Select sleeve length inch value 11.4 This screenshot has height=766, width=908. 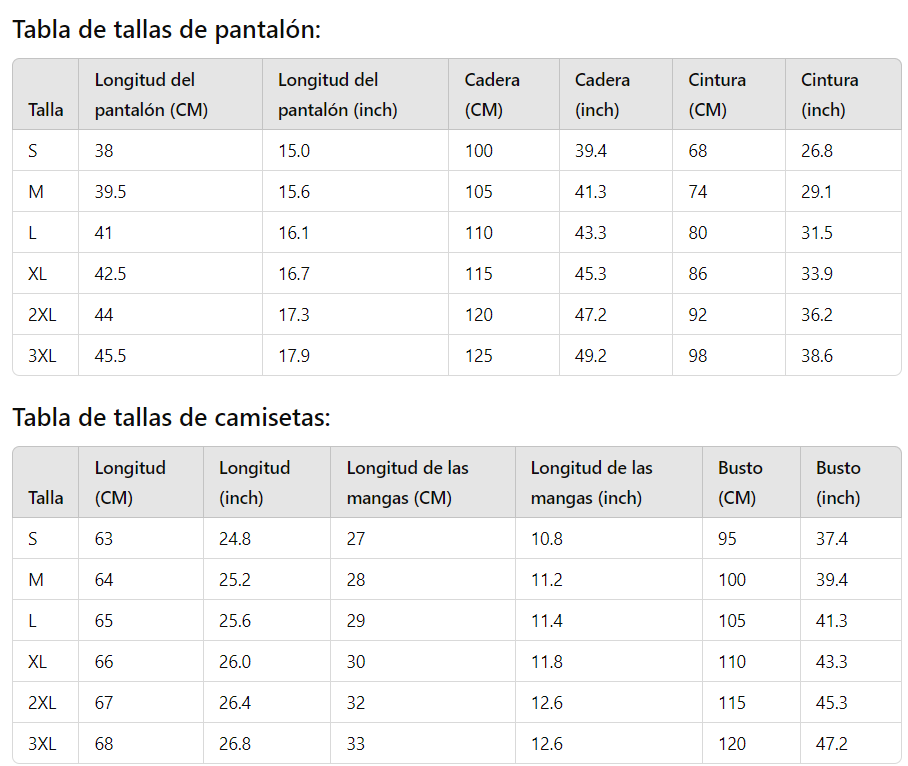point(547,621)
